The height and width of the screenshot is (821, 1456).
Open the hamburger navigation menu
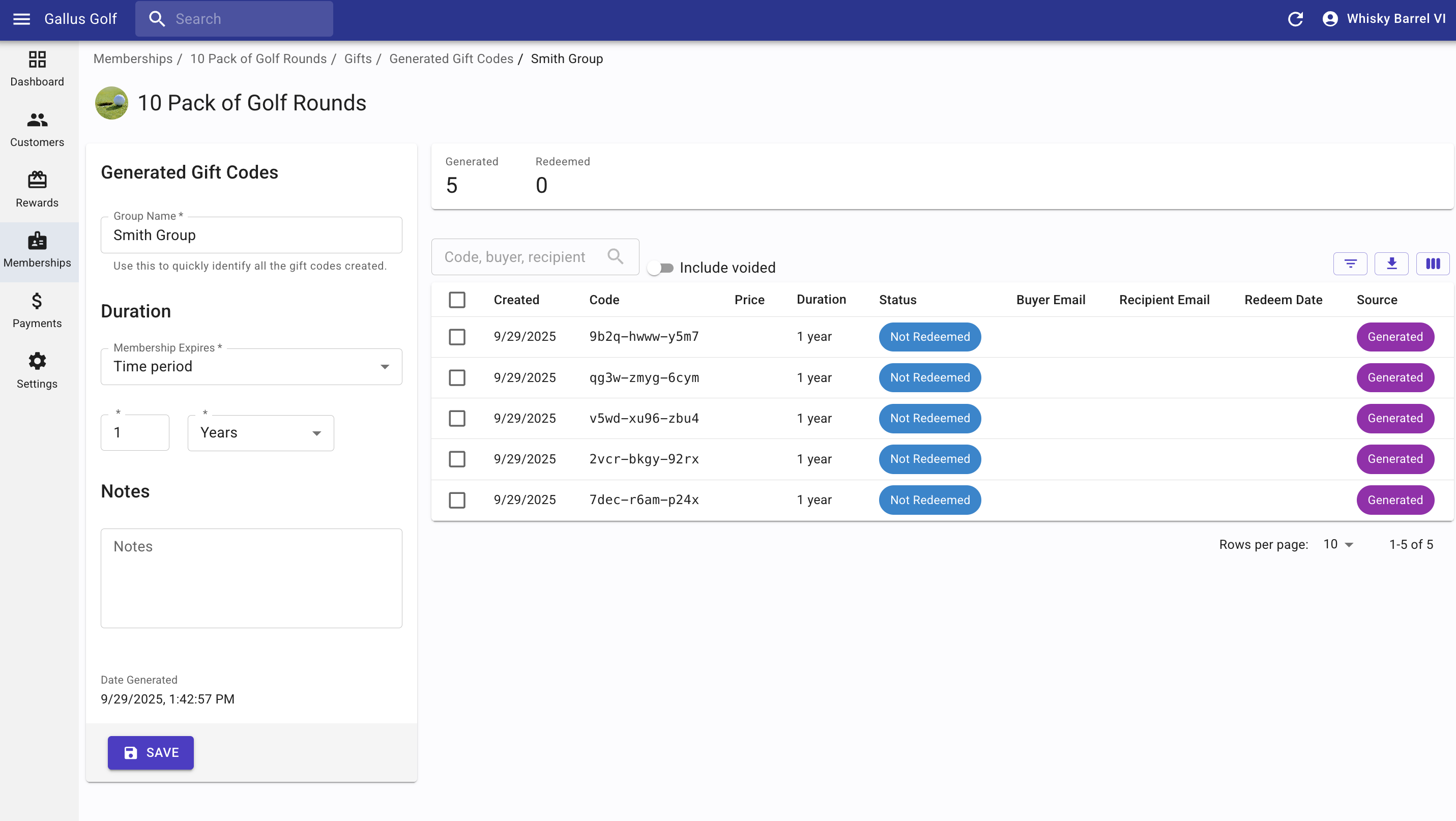pyautogui.click(x=21, y=19)
